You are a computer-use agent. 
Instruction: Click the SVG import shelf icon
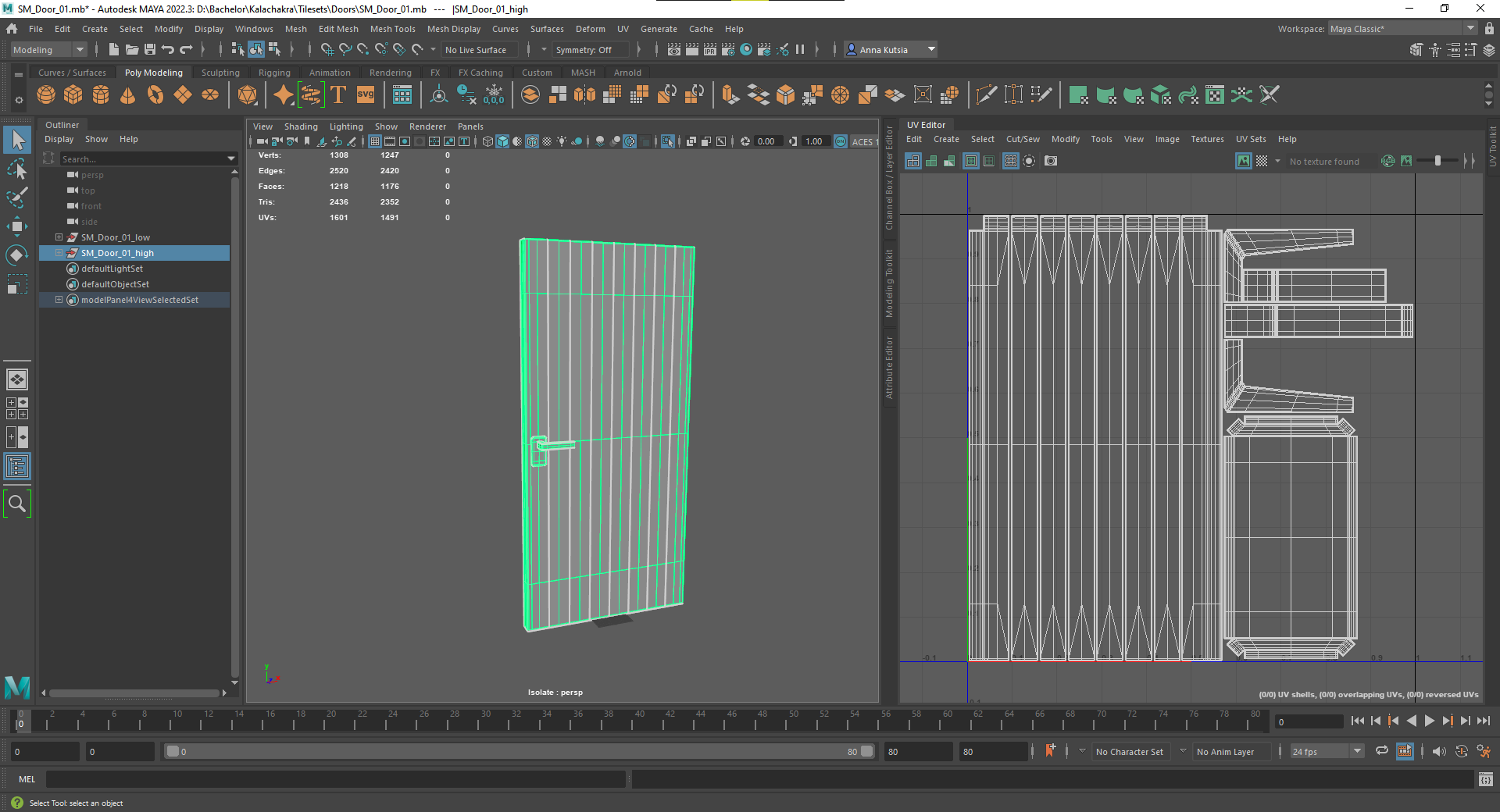(x=366, y=95)
